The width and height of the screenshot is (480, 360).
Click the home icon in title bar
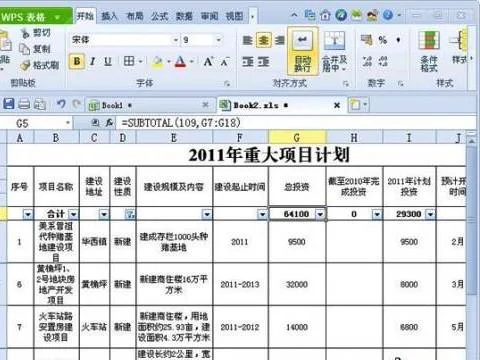point(326,15)
